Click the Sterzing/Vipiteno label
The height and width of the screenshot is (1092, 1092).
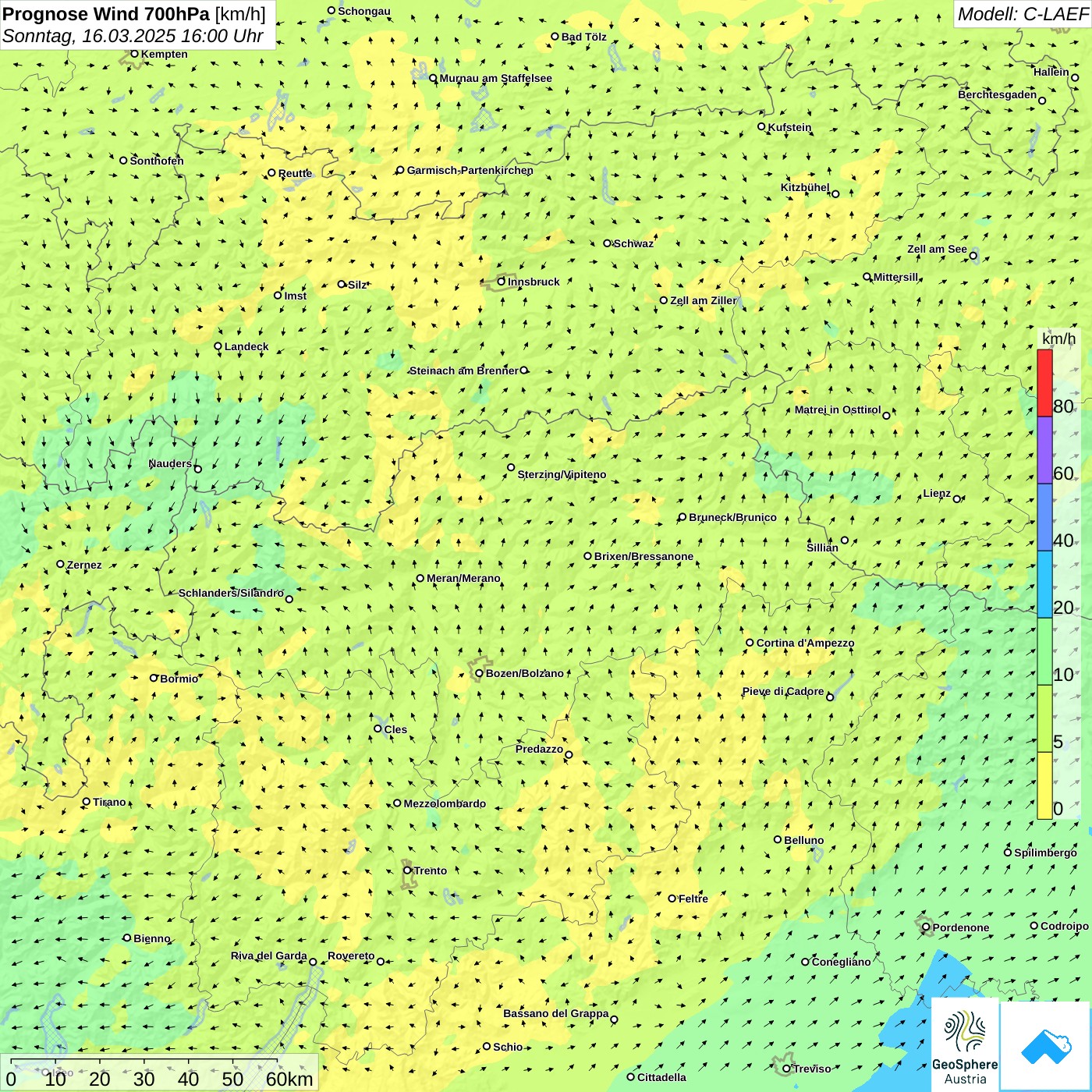coord(562,474)
